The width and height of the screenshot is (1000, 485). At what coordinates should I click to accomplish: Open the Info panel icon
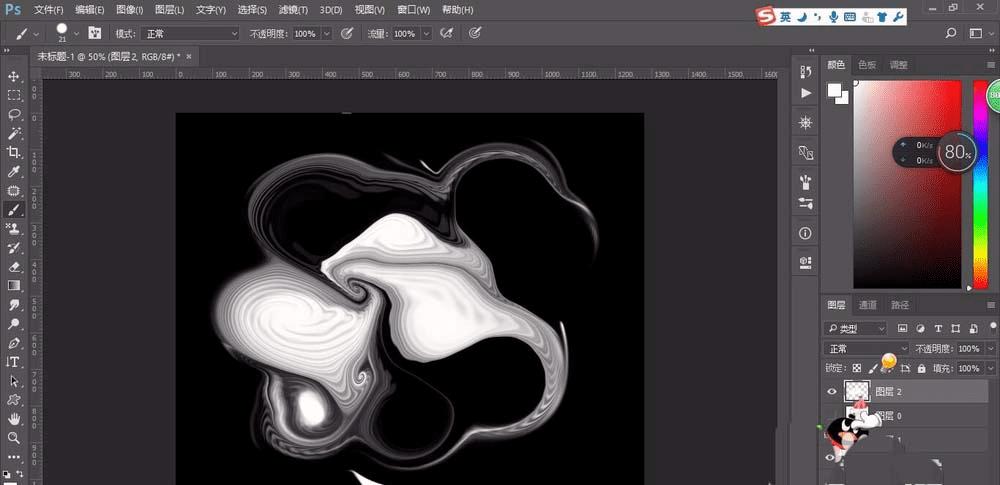(806, 233)
